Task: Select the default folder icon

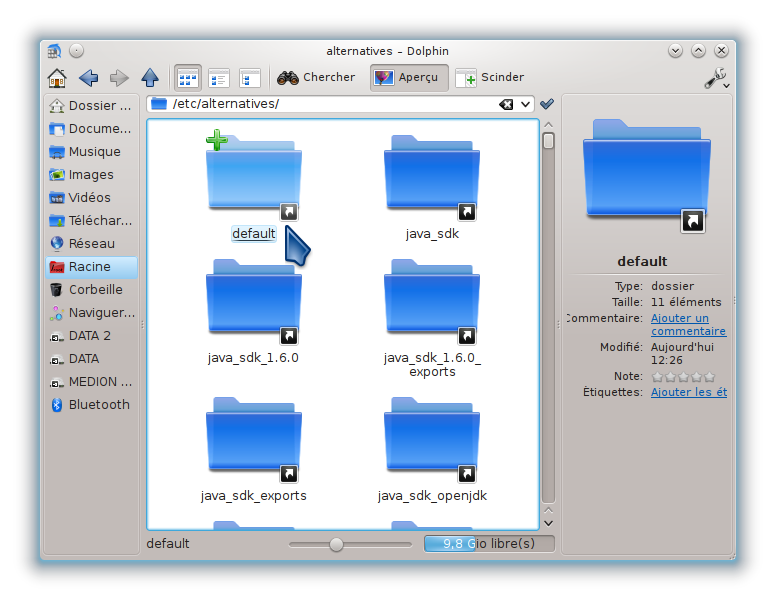Action: point(254,177)
